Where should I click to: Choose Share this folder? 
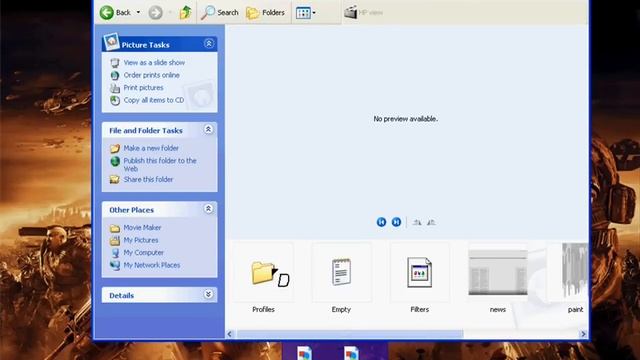pyautogui.click(x=148, y=179)
